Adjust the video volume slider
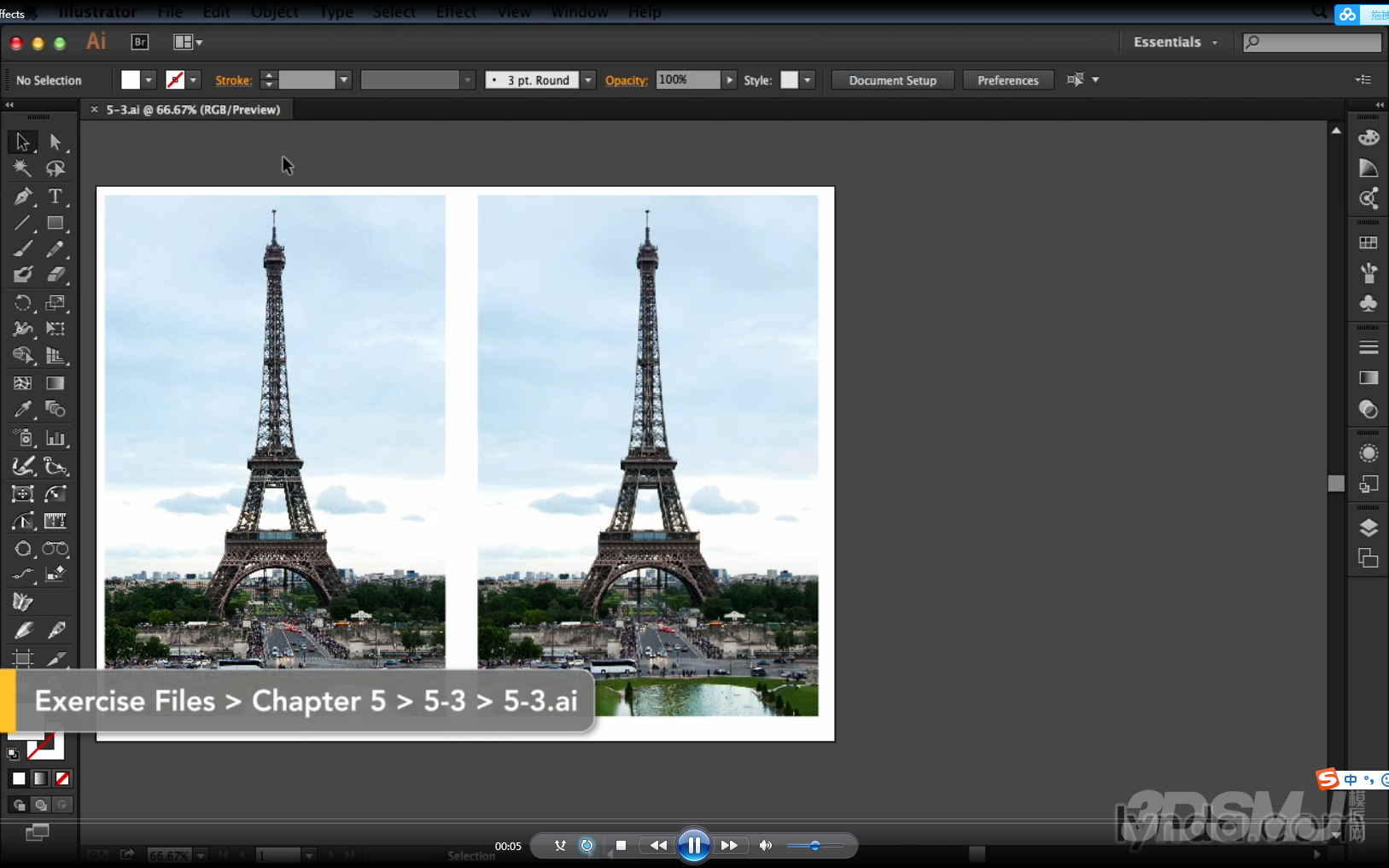This screenshot has height=868, width=1389. point(814,846)
